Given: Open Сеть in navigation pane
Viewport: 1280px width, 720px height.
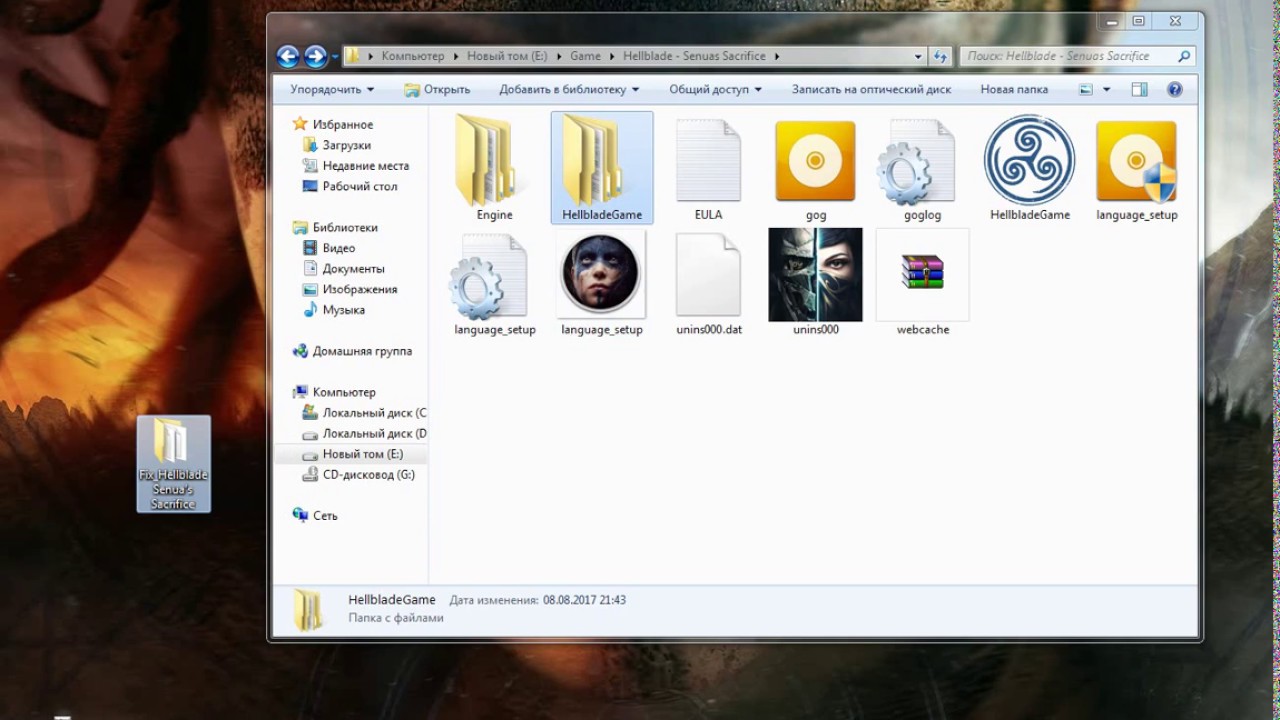Looking at the screenshot, I should [325, 516].
